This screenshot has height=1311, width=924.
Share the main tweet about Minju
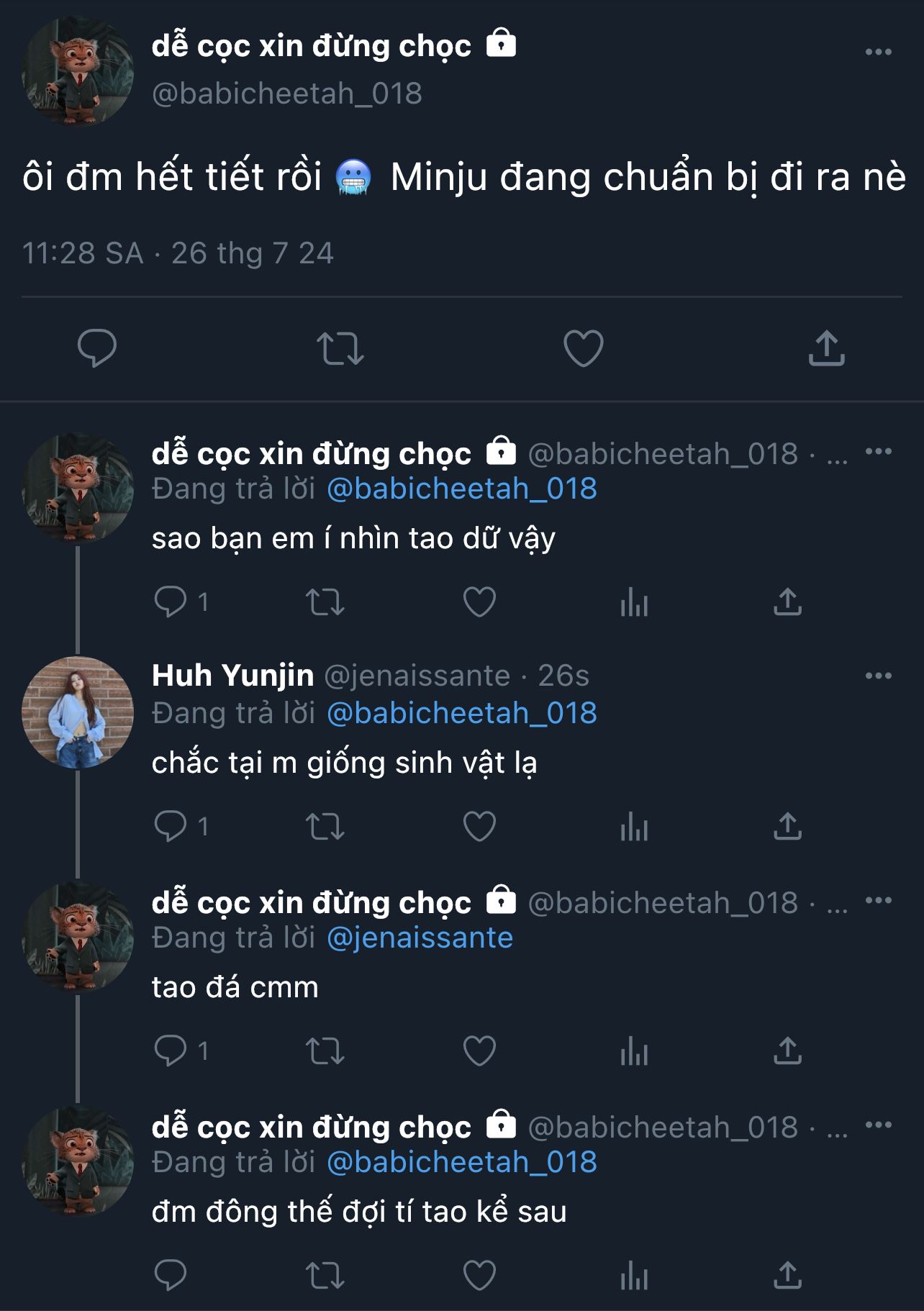click(826, 348)
